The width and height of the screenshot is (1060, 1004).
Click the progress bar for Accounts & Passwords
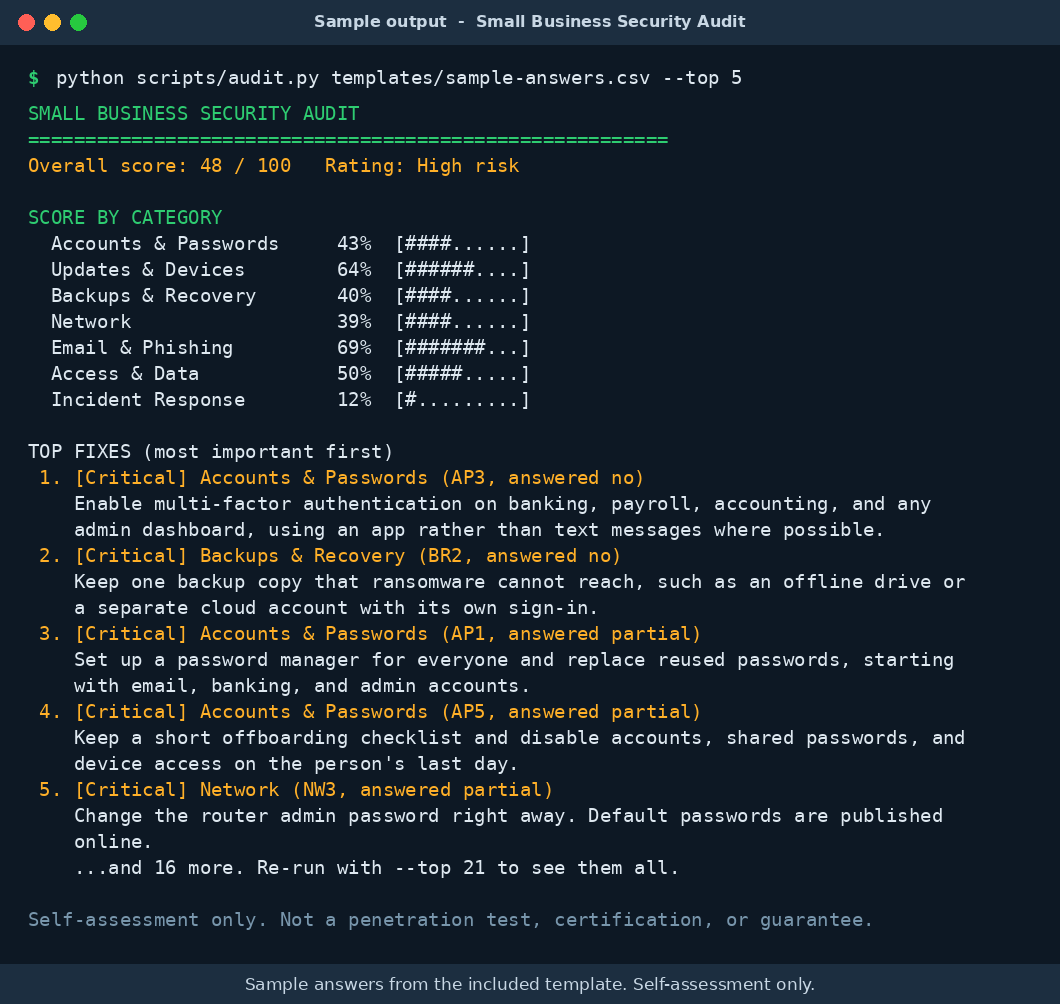pos(462,243)
